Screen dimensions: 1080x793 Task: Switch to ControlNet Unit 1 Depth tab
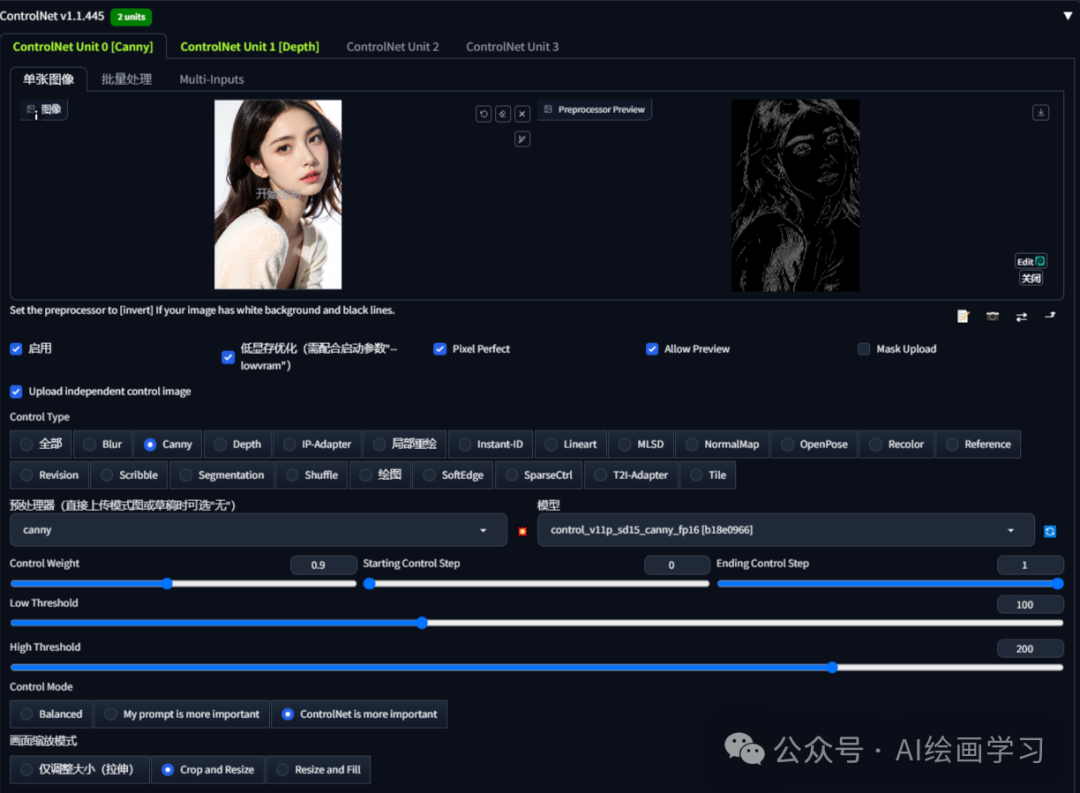point(249,46)
